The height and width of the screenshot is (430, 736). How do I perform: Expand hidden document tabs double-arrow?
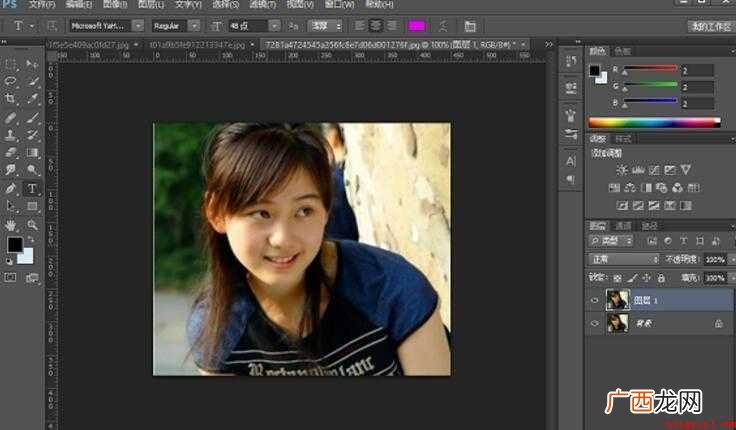coord(549,45)
